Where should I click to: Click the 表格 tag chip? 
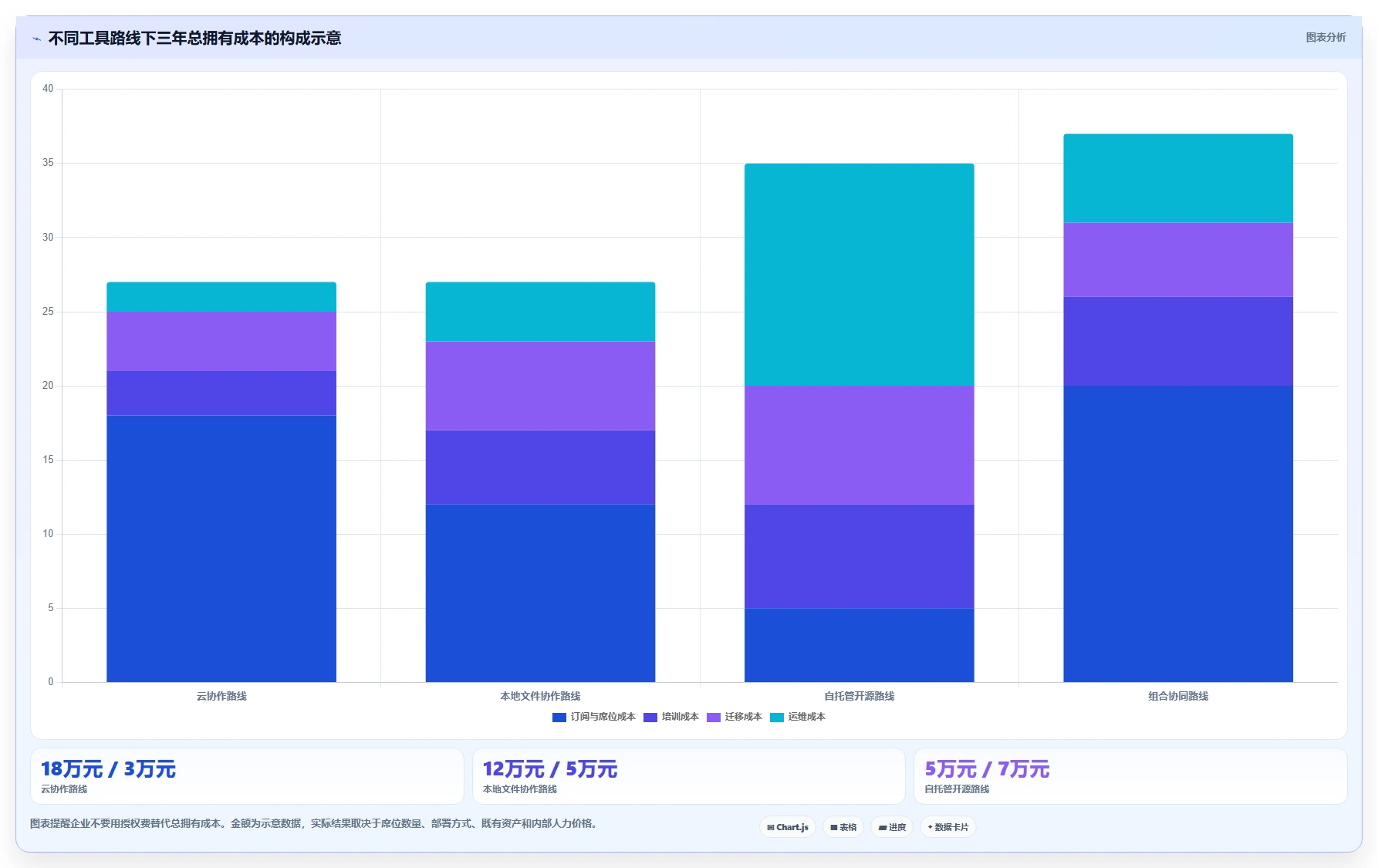[843, 827]
